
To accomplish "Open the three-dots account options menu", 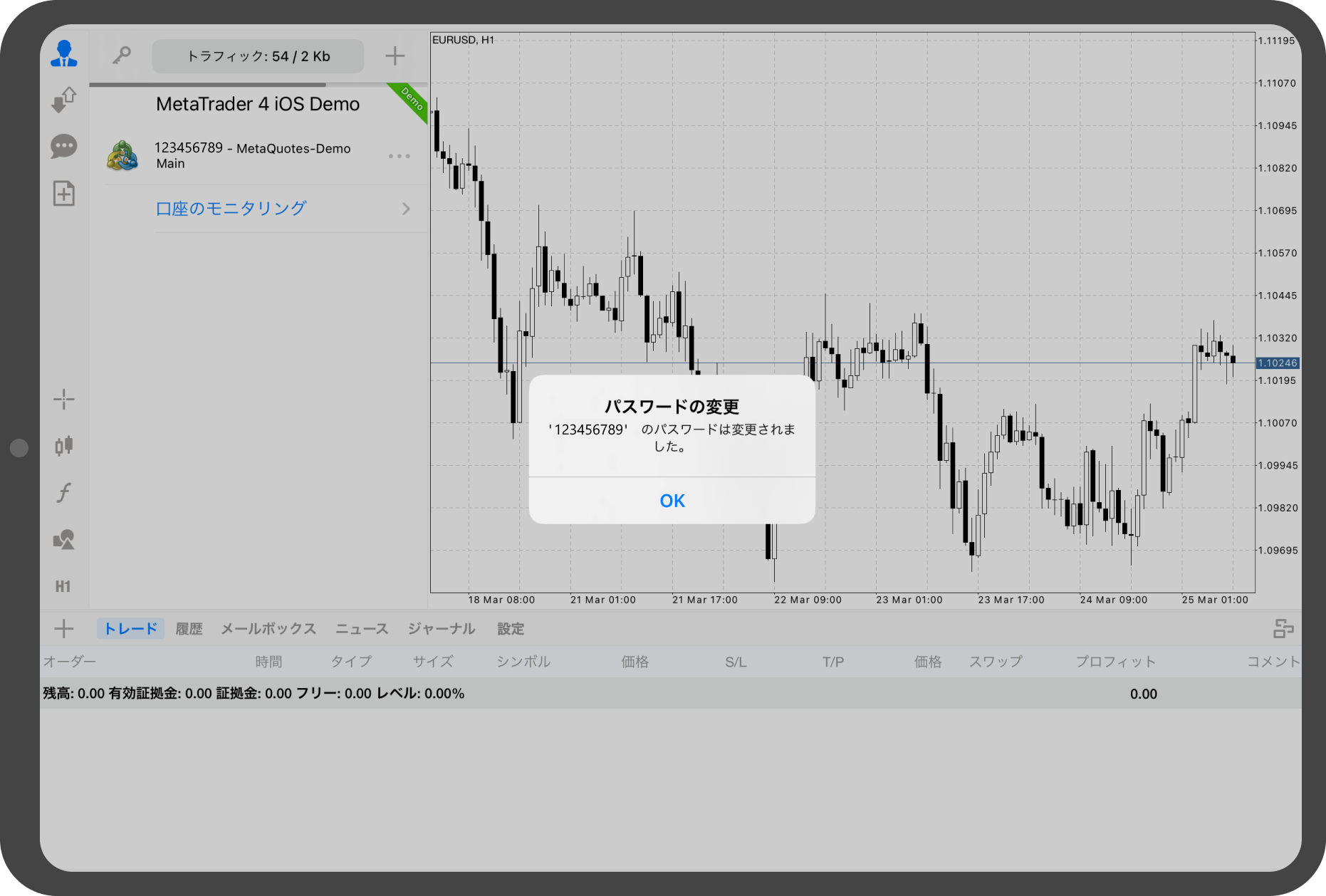I will click(400, 156).
